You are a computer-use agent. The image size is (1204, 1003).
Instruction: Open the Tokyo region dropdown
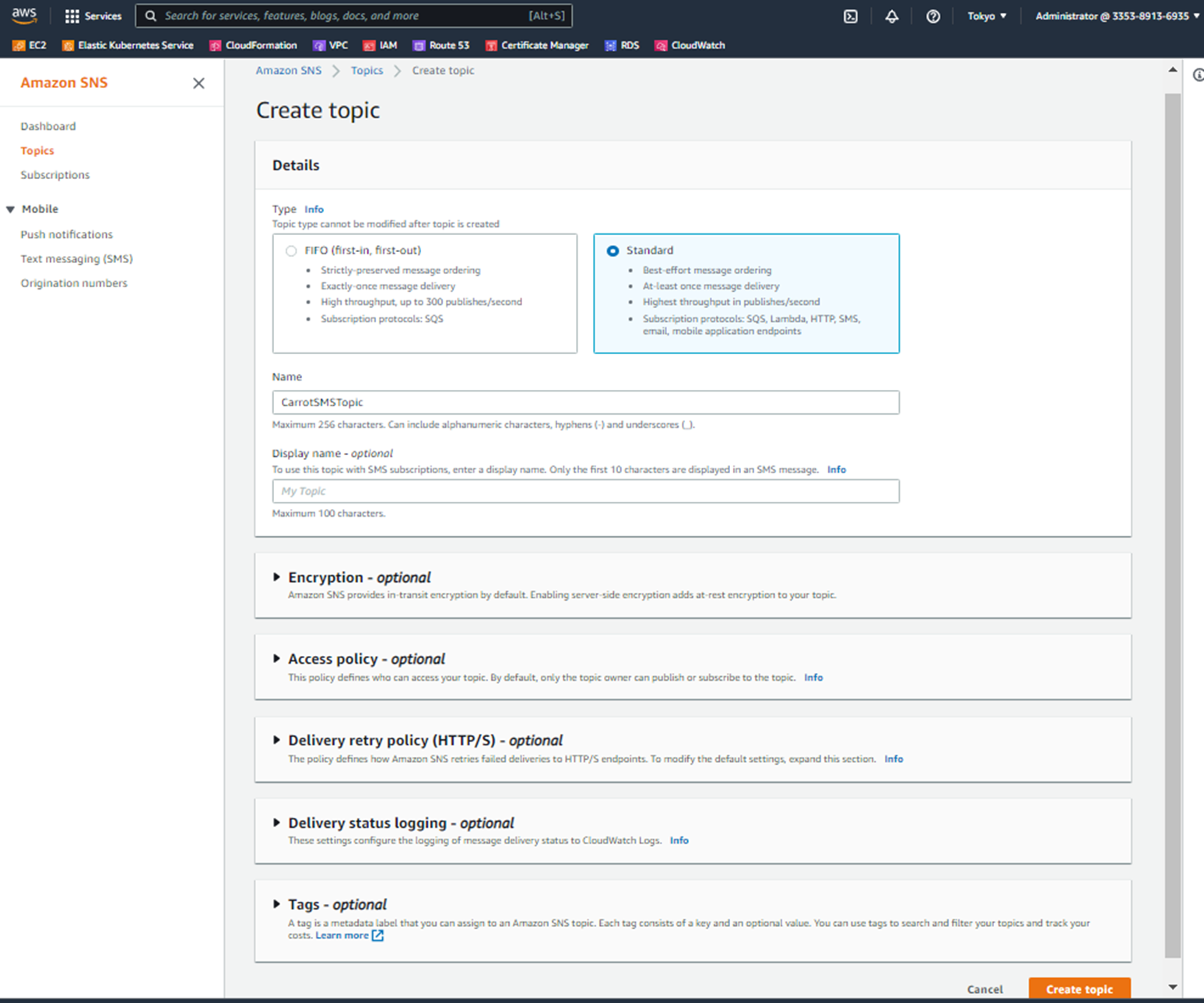pos(987,16)
